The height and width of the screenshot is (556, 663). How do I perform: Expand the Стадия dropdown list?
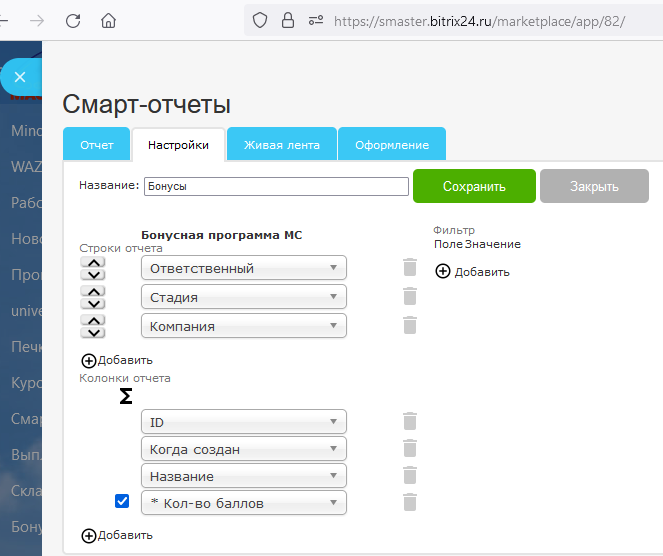244,297
